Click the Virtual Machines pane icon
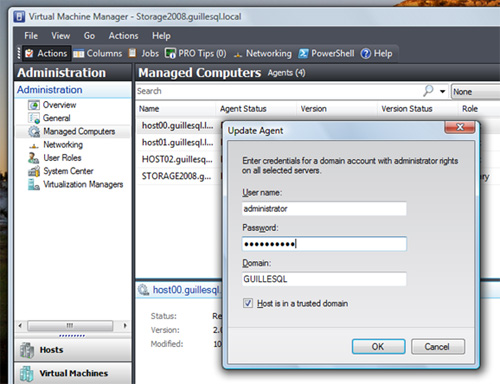The width and height of the screenshot is (500, 384). (x=27, y=373)
